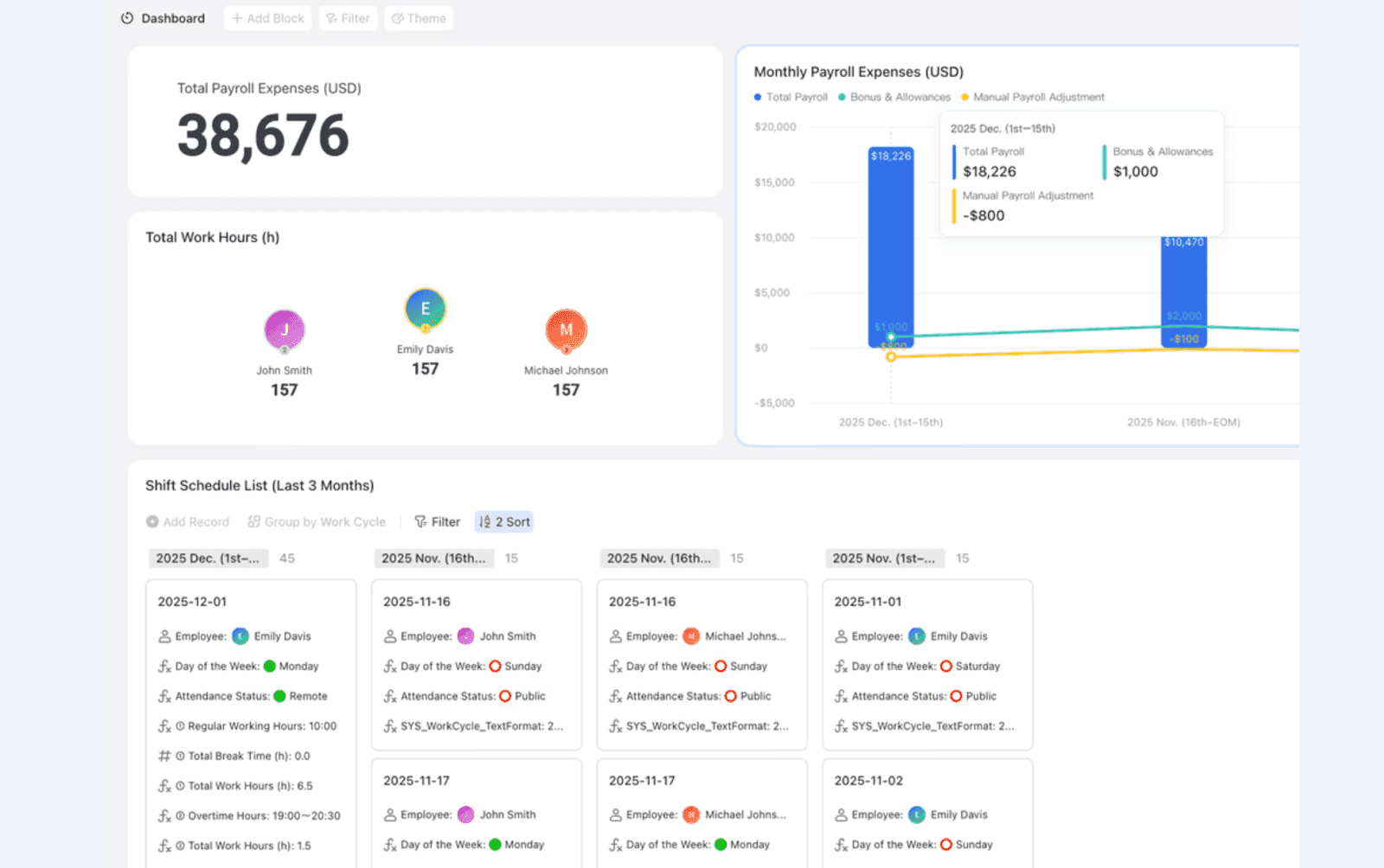Click the Group by Work Cycle icon
Screen dimensions: 1384x868
[x=253, y=521]
